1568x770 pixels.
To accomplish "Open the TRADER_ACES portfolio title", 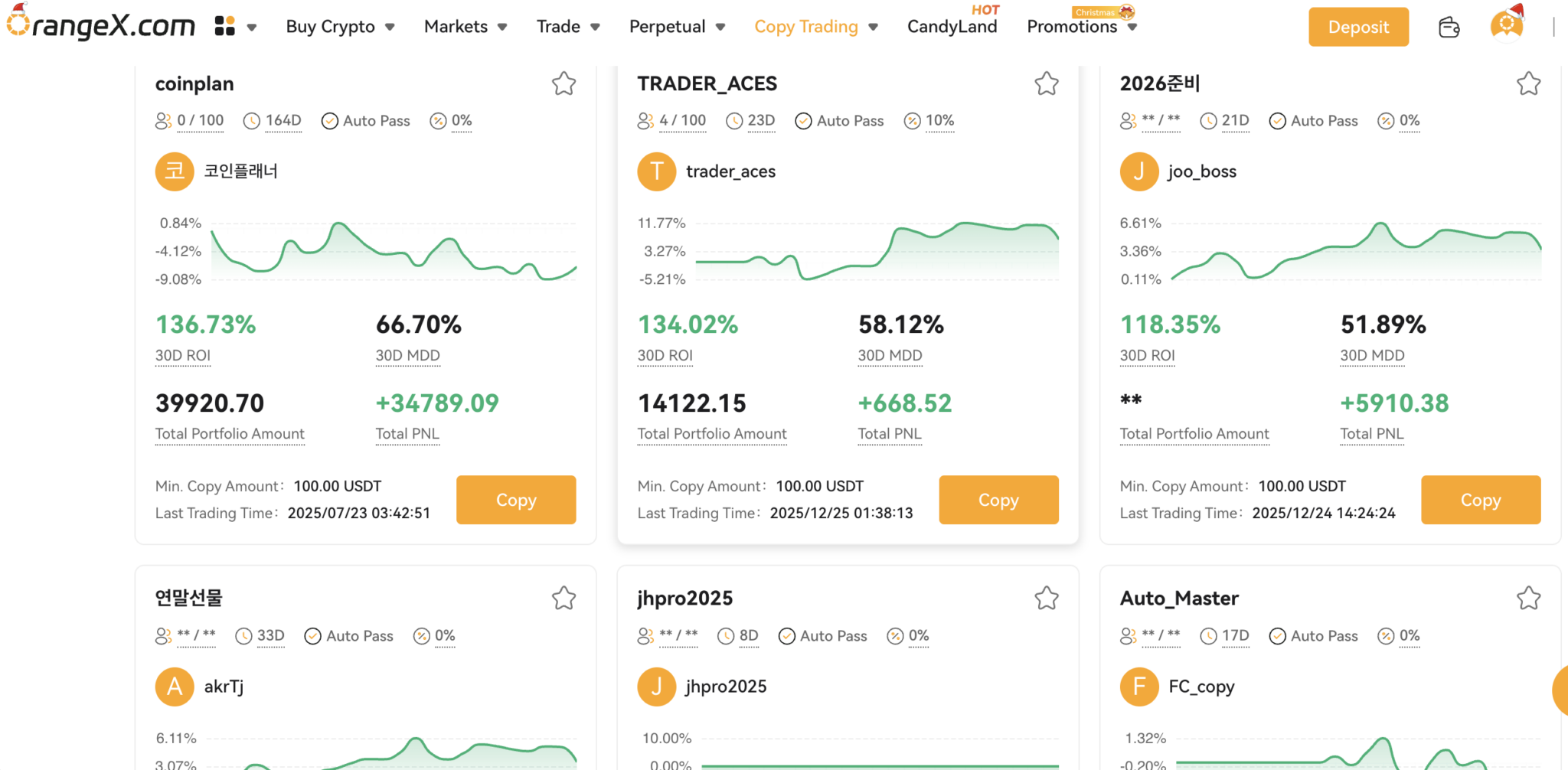I will (x=707, y=83).
